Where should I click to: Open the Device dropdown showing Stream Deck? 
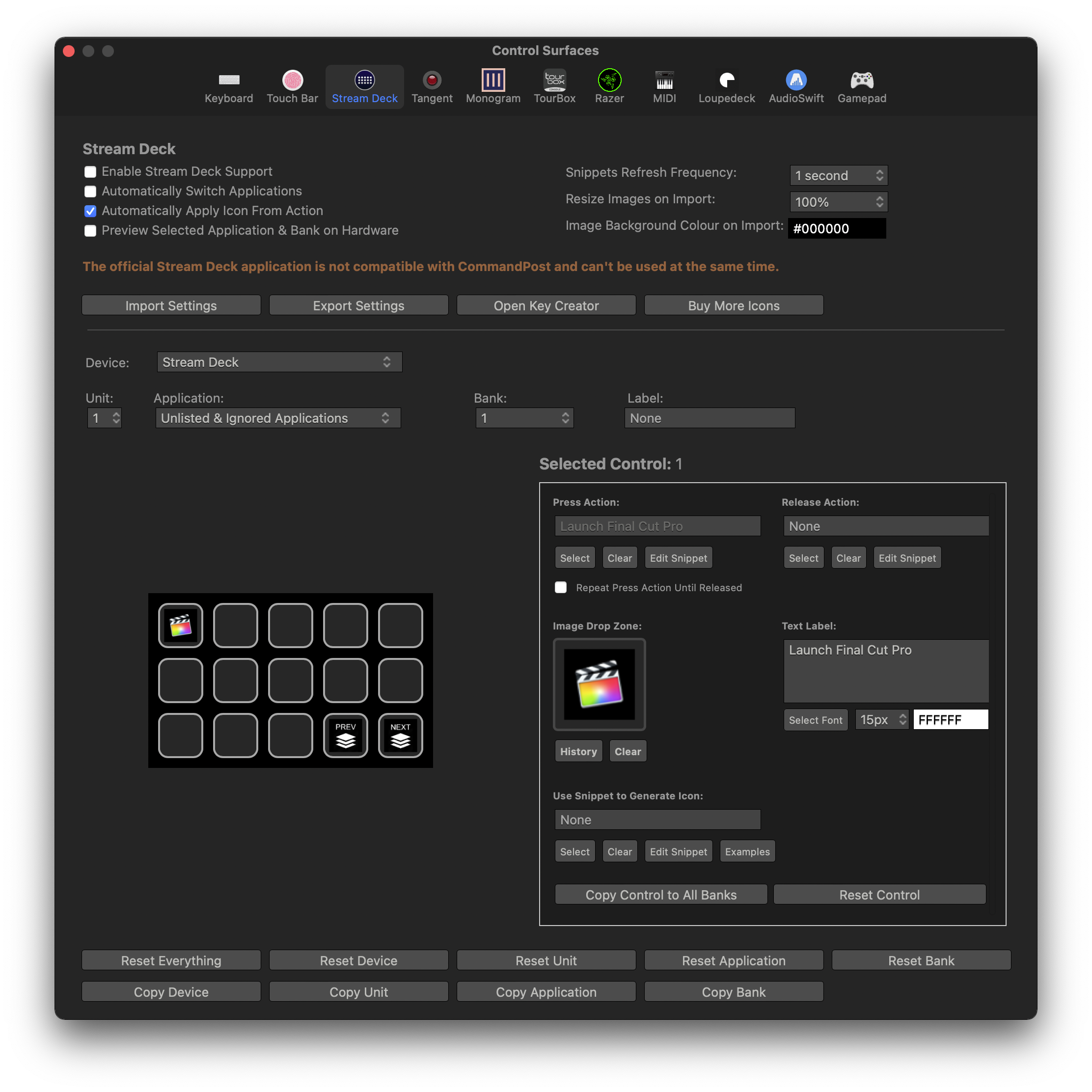279,362
